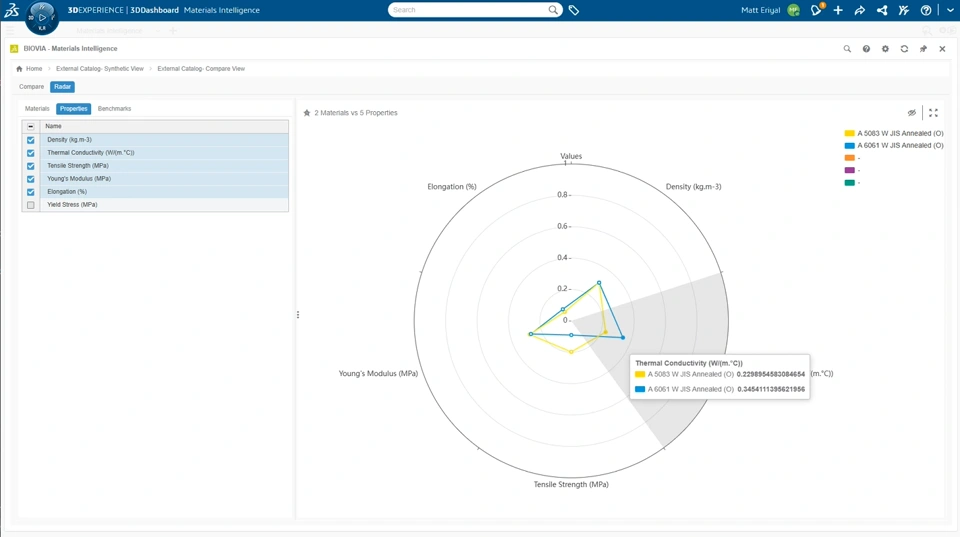Go to Home breadcrumb link

[34, 69]
